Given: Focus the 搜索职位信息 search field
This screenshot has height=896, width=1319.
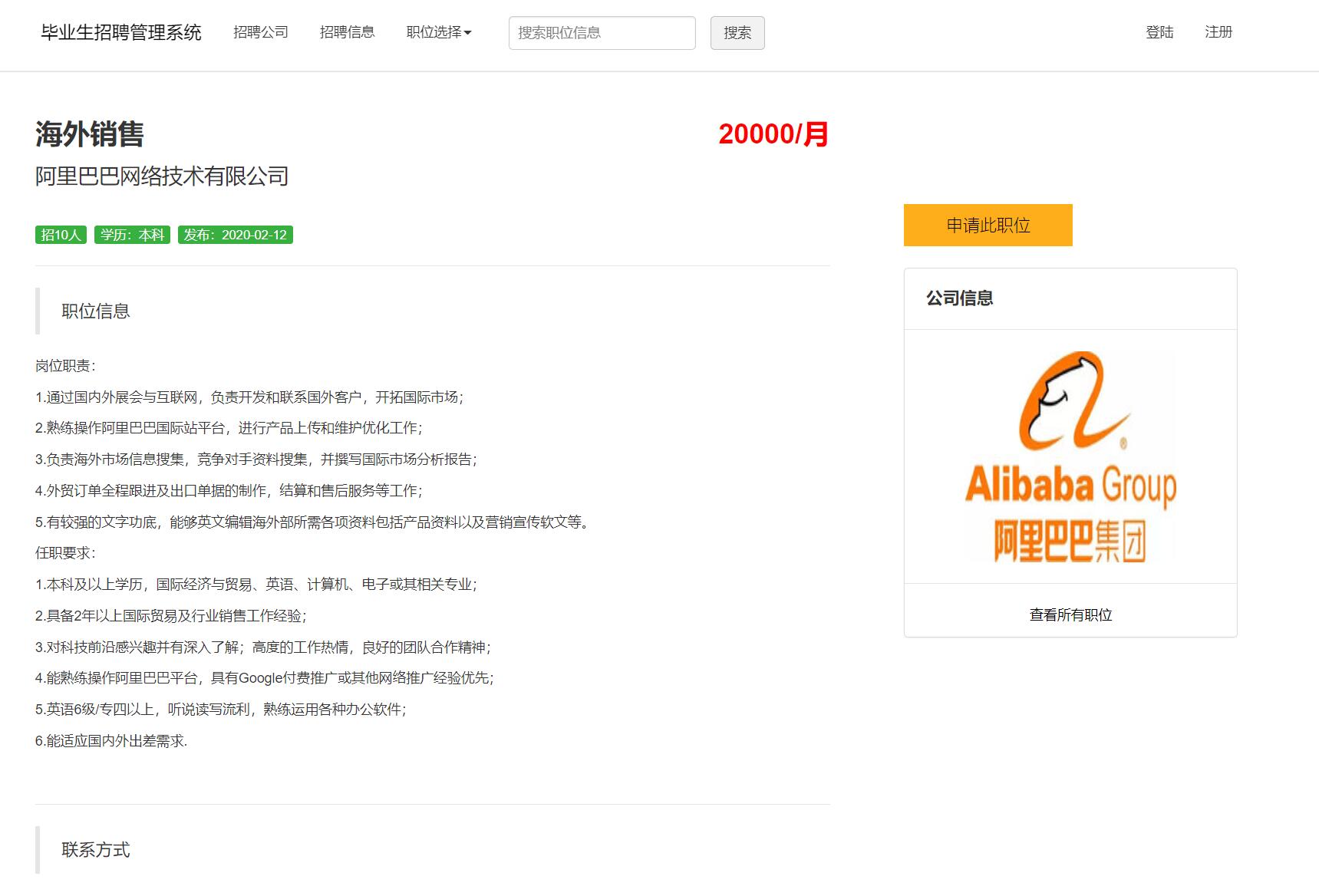Looking at the screenshot, I should (x=602, y=33).
